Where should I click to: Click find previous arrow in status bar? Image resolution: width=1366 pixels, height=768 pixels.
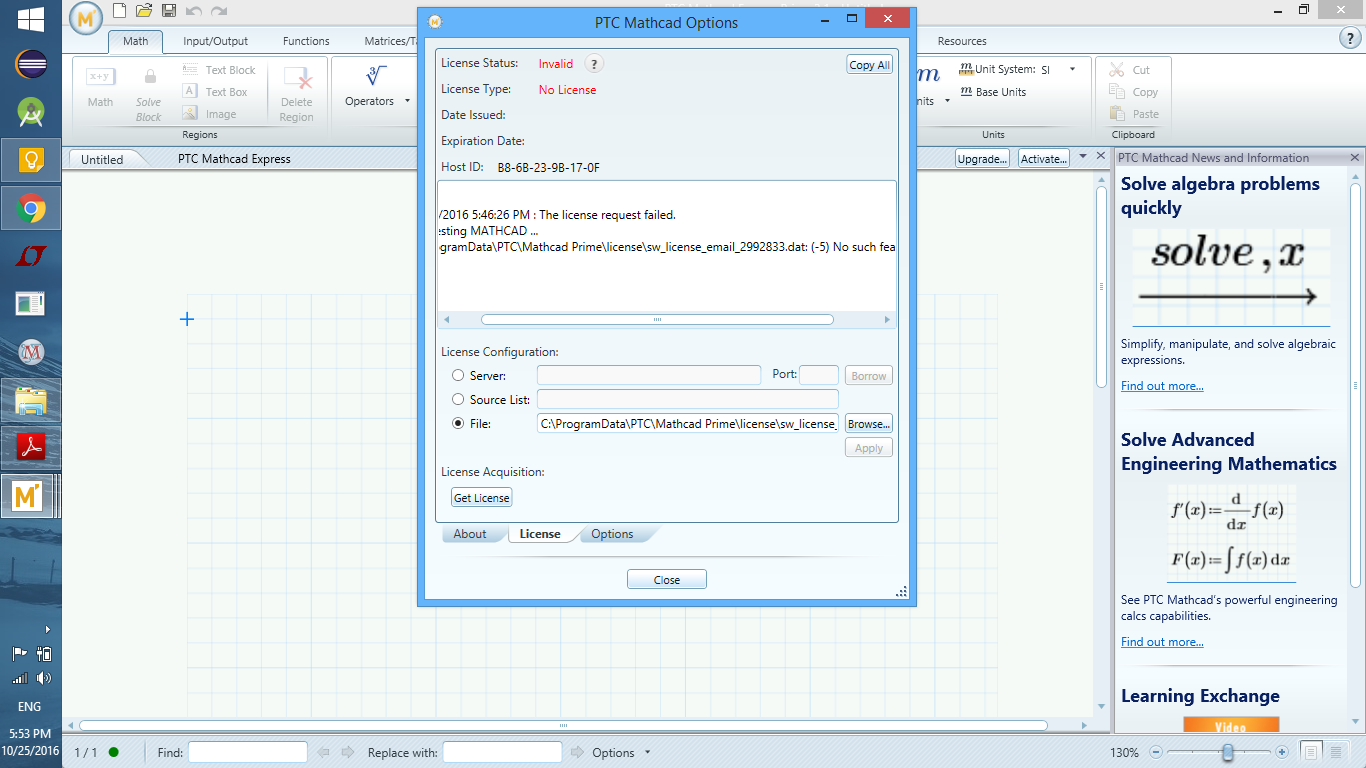pos(323,752)
